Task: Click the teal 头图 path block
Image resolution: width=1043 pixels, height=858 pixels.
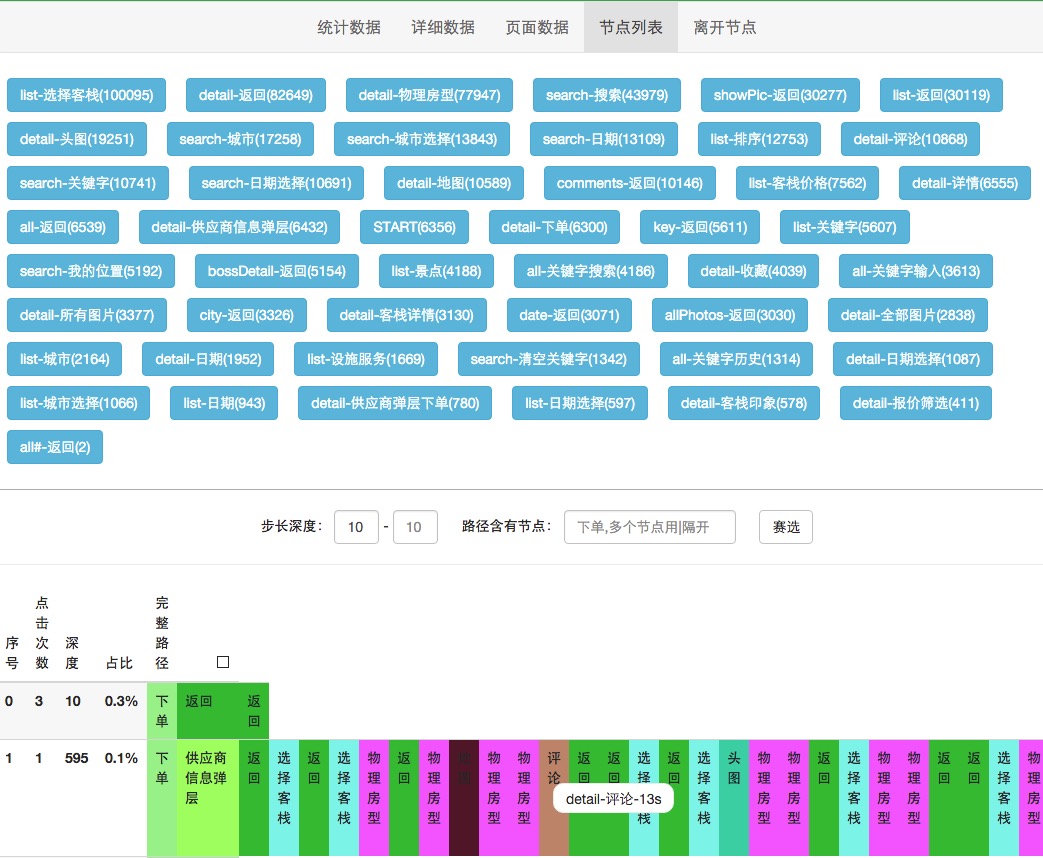Action: (734, 797)
